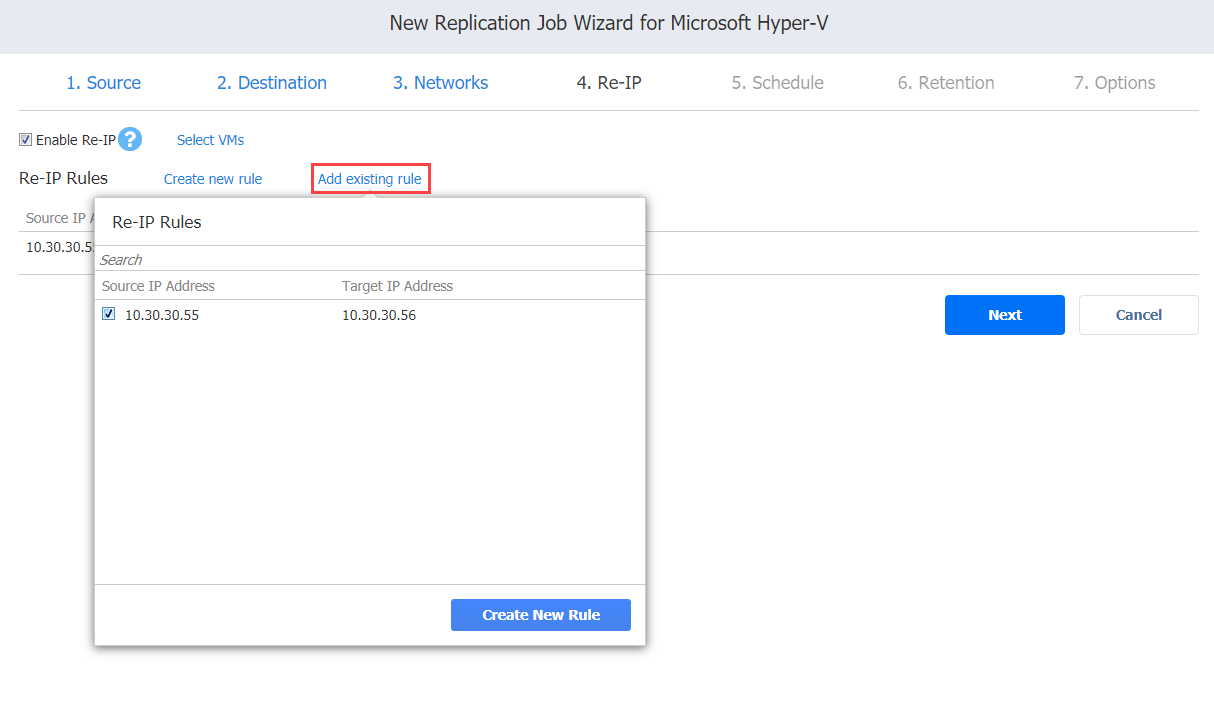1214x720 pixels.
Task: Proceed with the Next button
Action: click(1004, 315)
